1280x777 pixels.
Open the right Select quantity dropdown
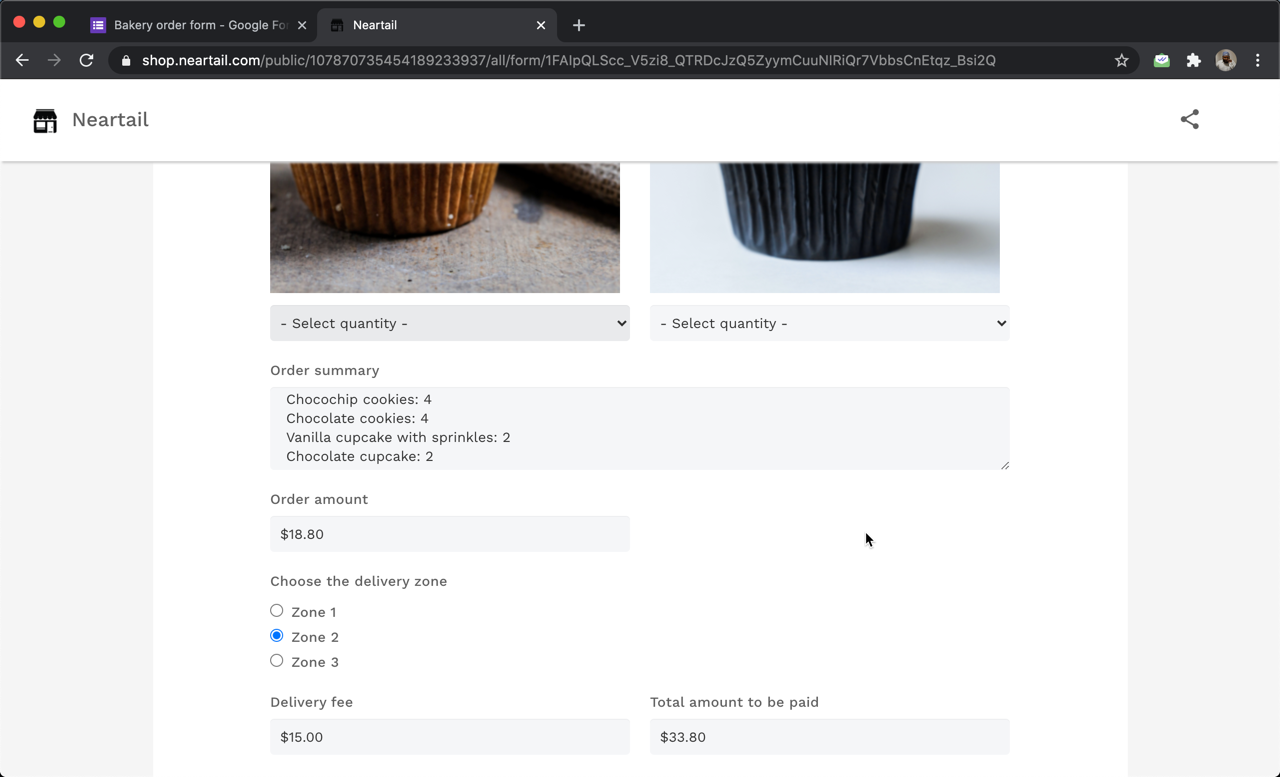[829, 322]
